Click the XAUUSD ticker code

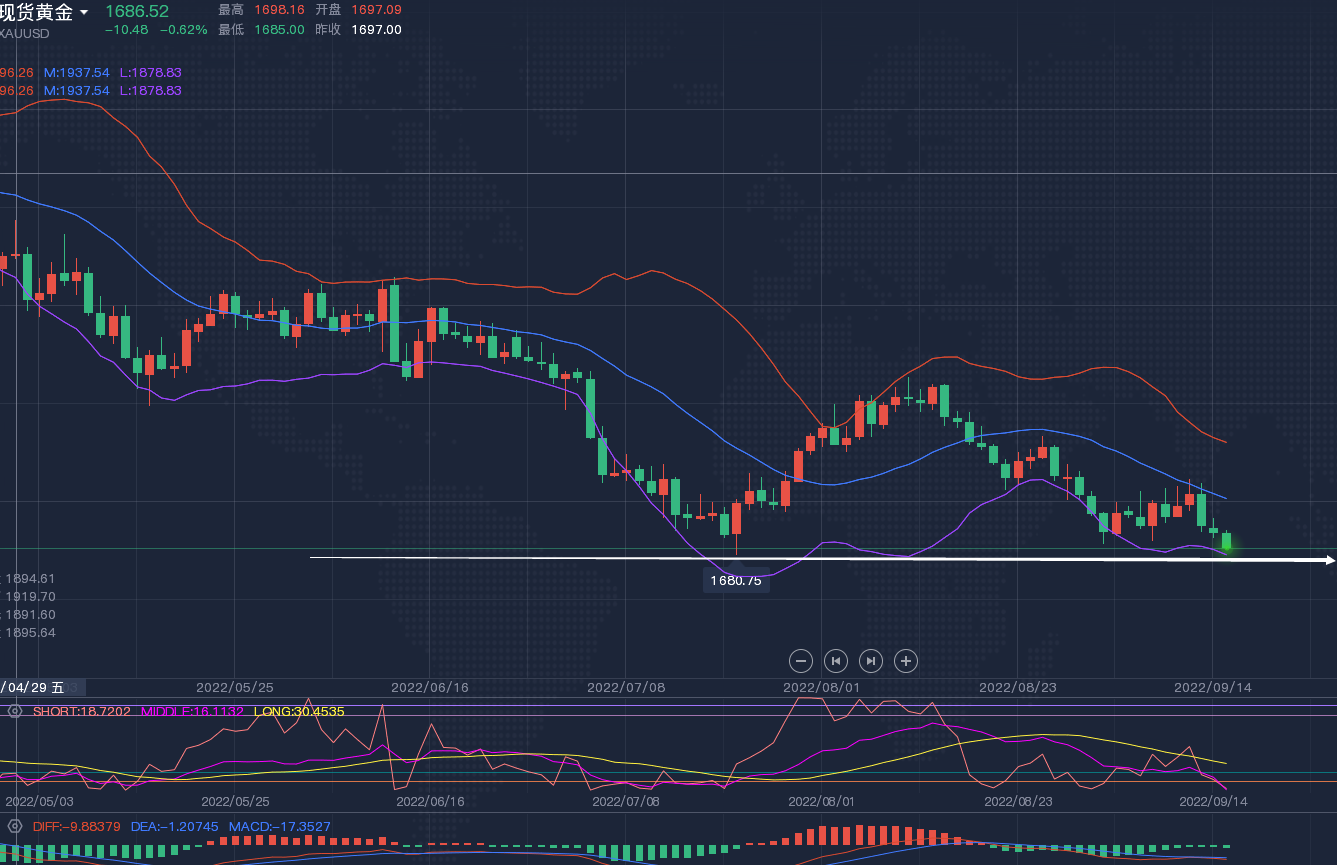click(x=24, y=33)
